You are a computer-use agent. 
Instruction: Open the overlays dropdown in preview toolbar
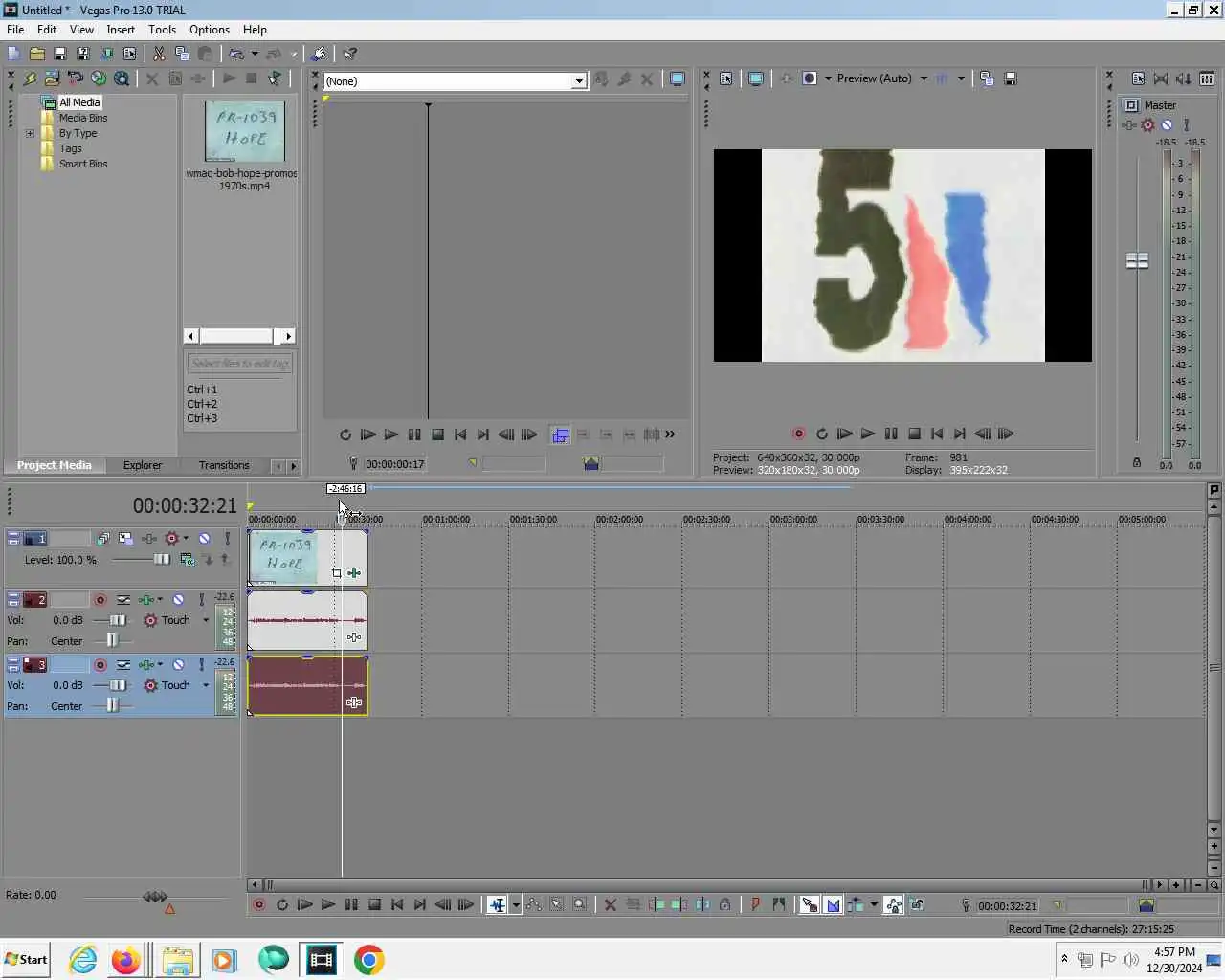tap(961, 78)
